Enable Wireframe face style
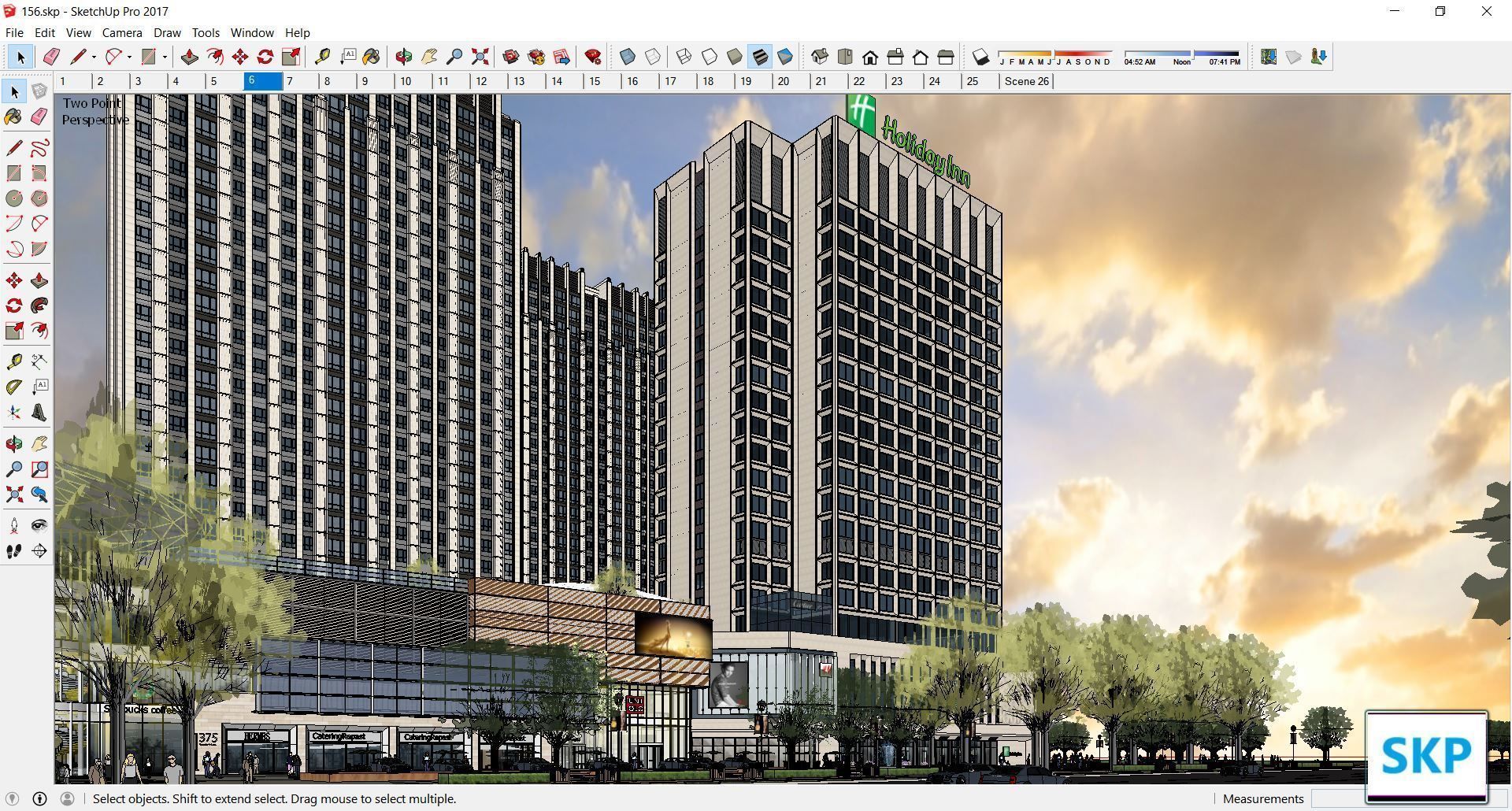Image resolution: width=1512 pixels, height=811 pixels. point(684,57)
